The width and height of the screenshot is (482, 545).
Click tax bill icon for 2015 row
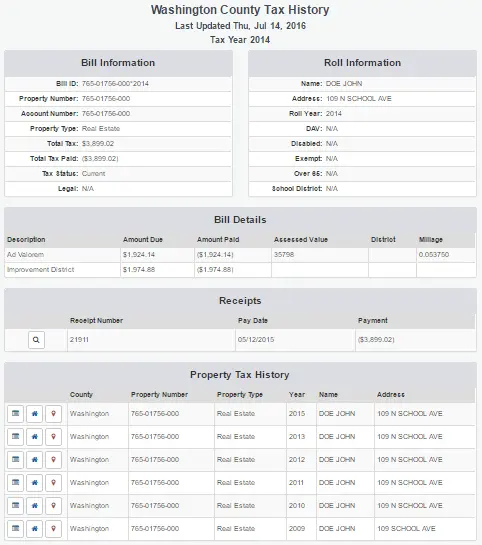coord(15,414)
